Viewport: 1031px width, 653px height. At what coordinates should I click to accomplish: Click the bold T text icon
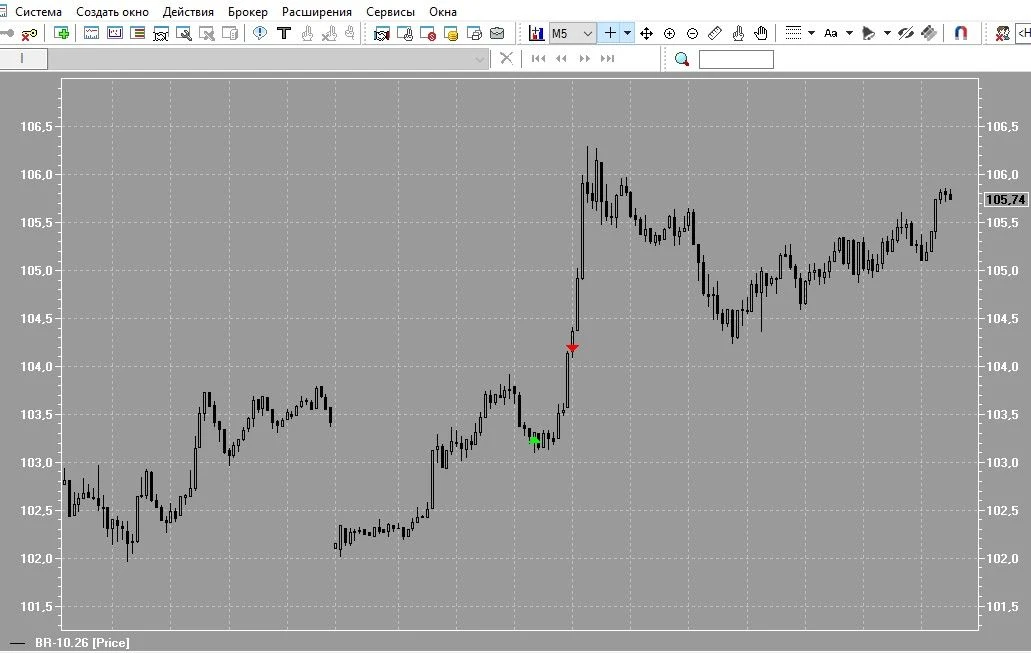(284, 33)
